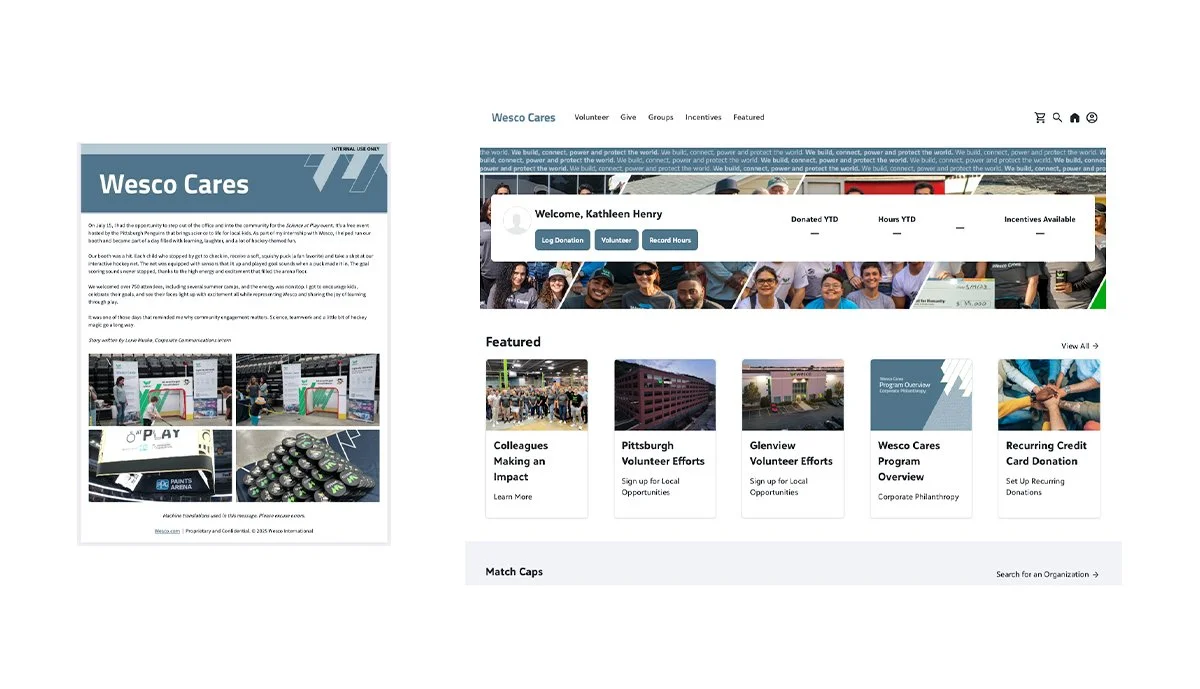This screenshot has width=1200, height=689.
Task: Click the search magnifier icon
Action: click(x=1057, y=118)
